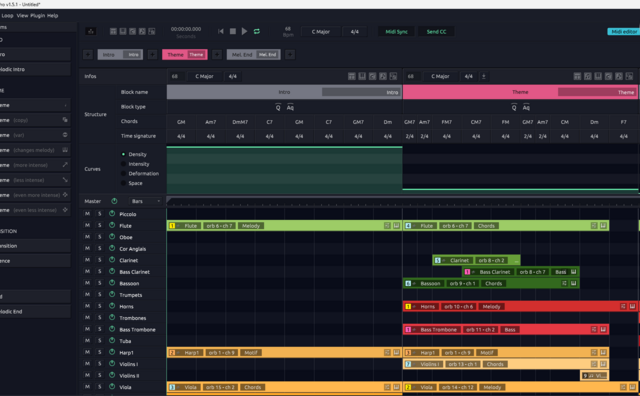Start playback with the Play button
Image resolution: width=640 pixels, height=396 pixels.
[244, 31]
